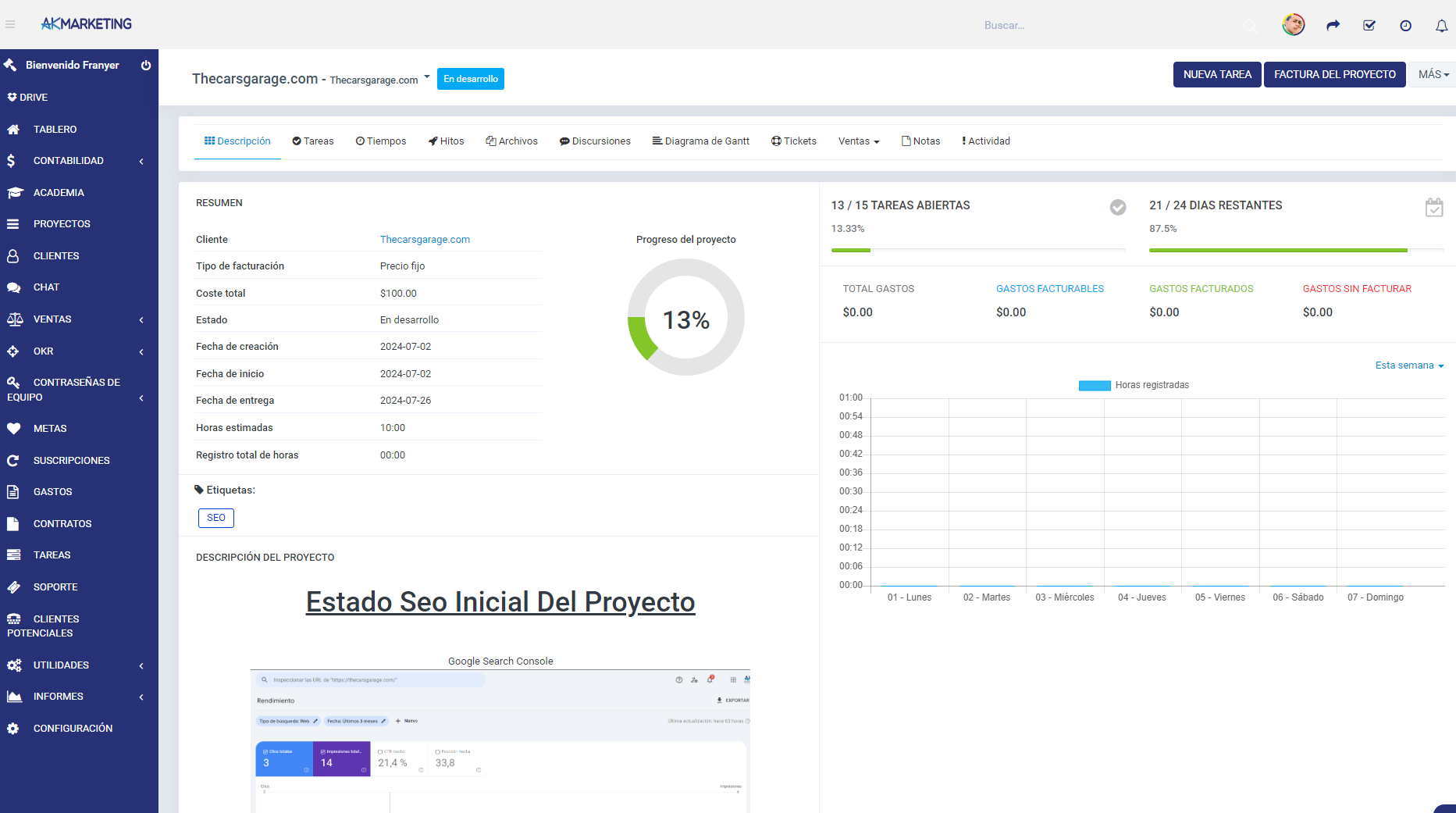1456x813 pixels.
Task: Click the calendar check icon by días restantes
Action: point(1434,207)
